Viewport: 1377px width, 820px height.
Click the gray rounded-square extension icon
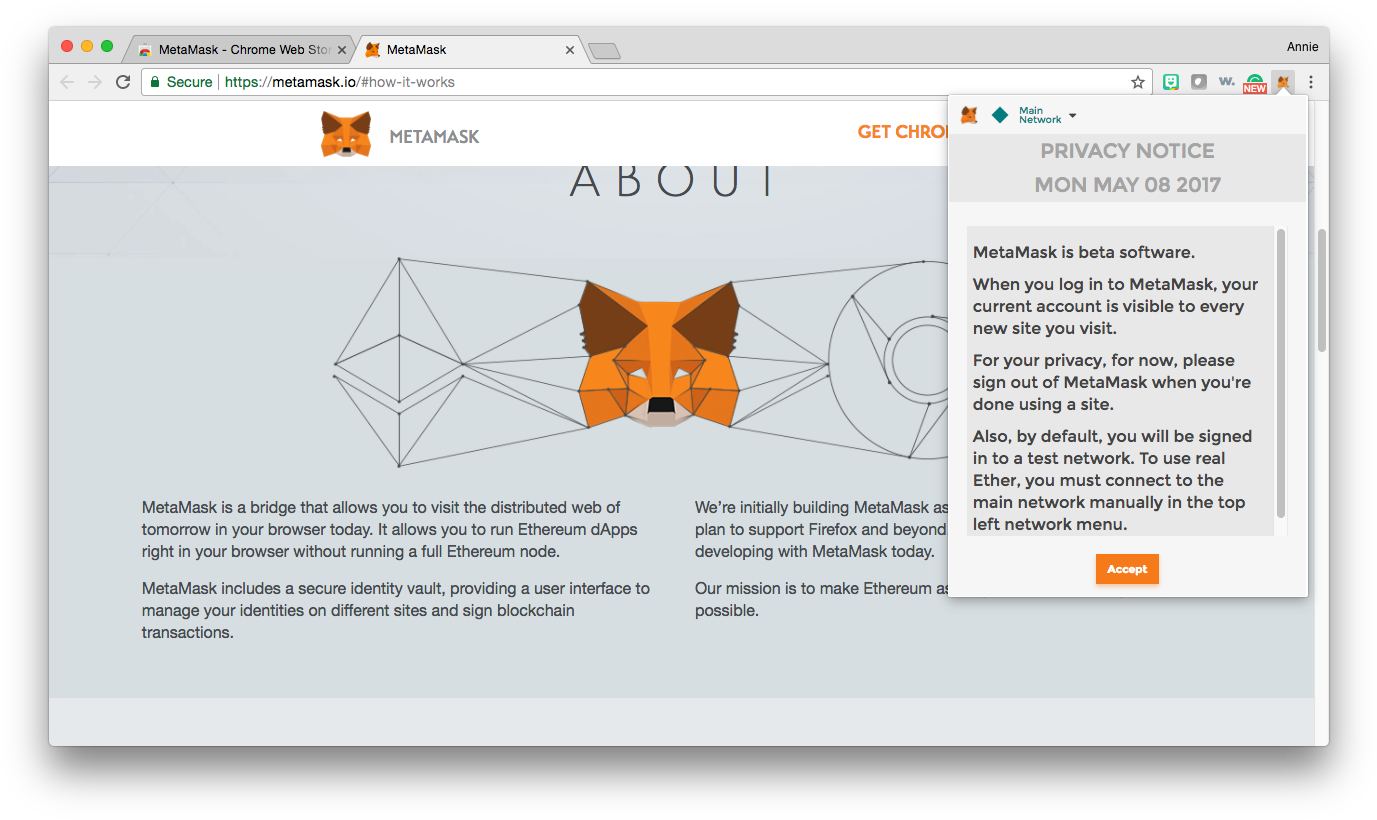tap(1198, 82)
